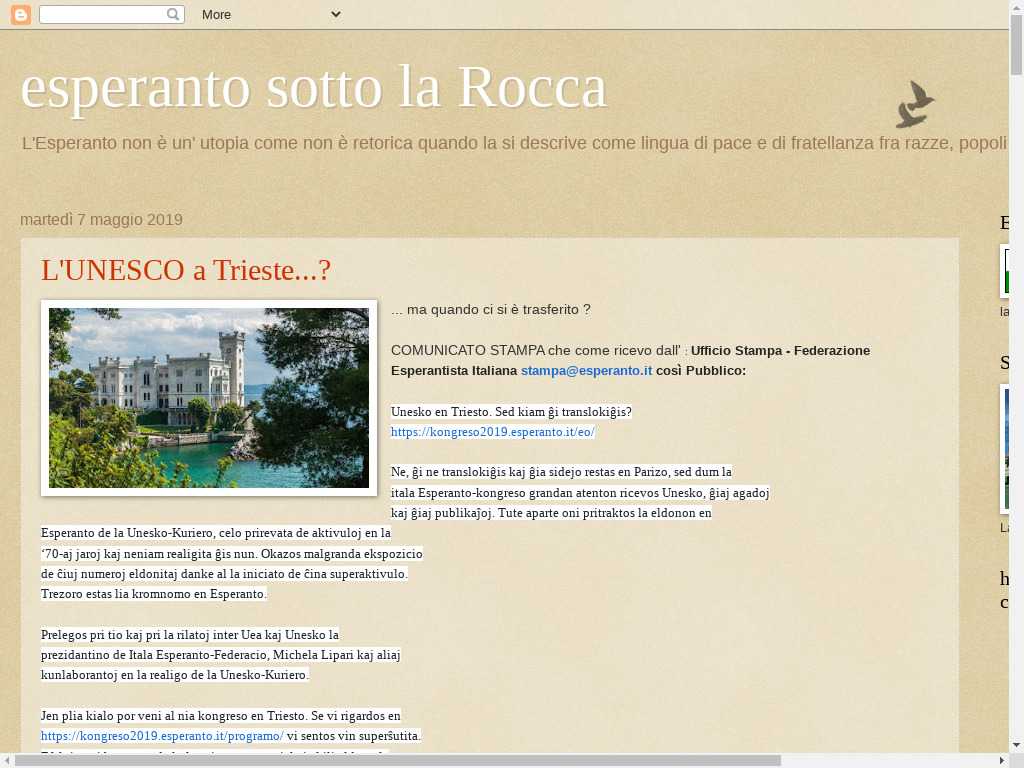The width and height of the screenshot is (1024, 768).
Task: Click the blog subtitle beginning L'Esperanto non è un' utopia
Action: click(x=514, y=143)
